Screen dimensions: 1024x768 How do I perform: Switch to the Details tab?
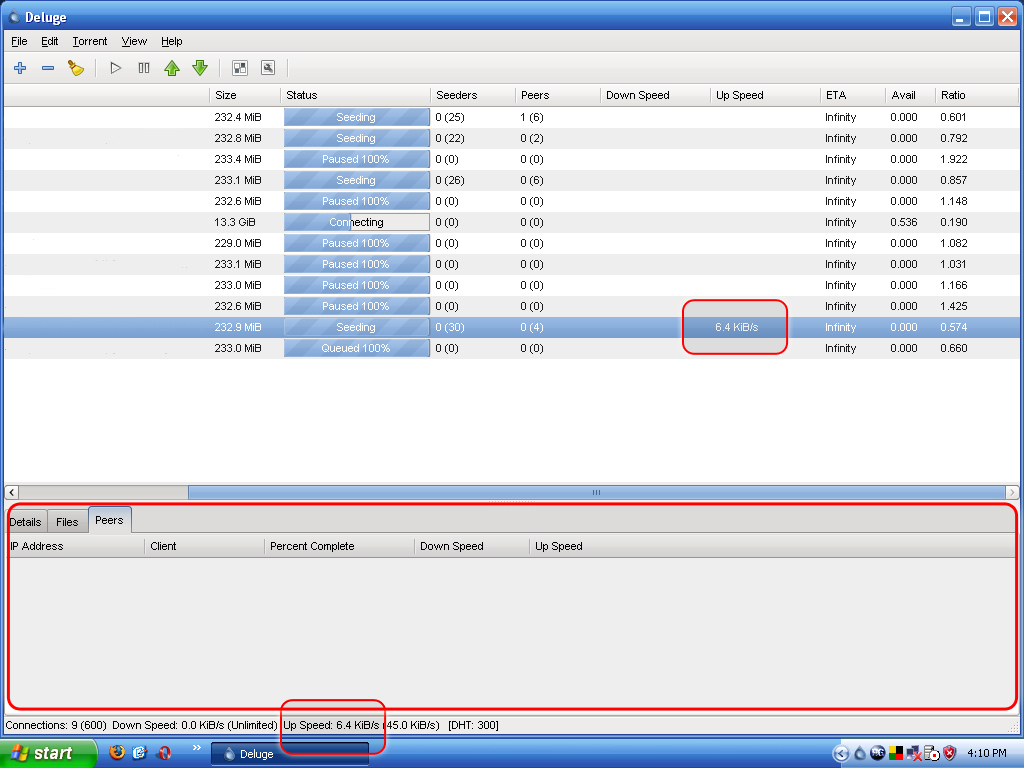coord(26,522)
